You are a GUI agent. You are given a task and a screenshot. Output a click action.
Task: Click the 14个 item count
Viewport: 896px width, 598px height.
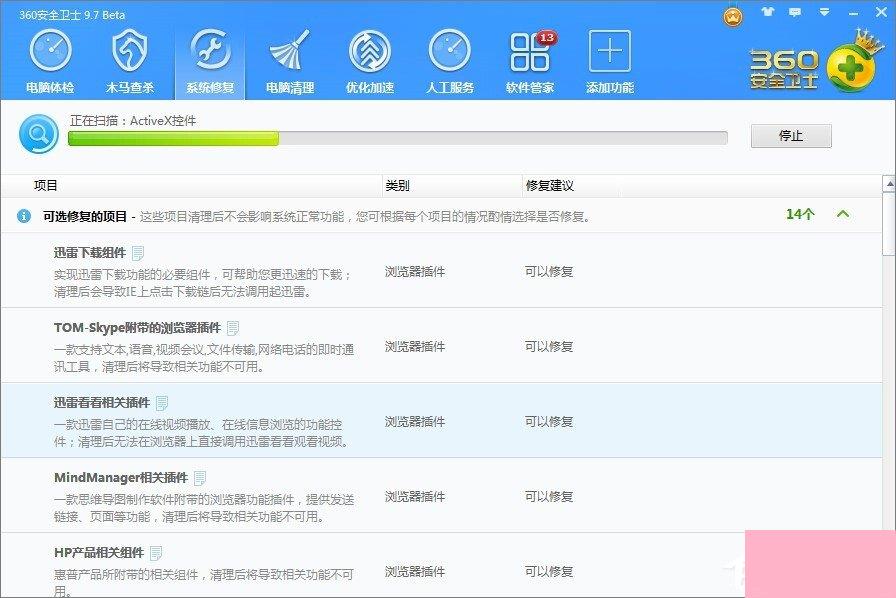(x=799, y=214)
